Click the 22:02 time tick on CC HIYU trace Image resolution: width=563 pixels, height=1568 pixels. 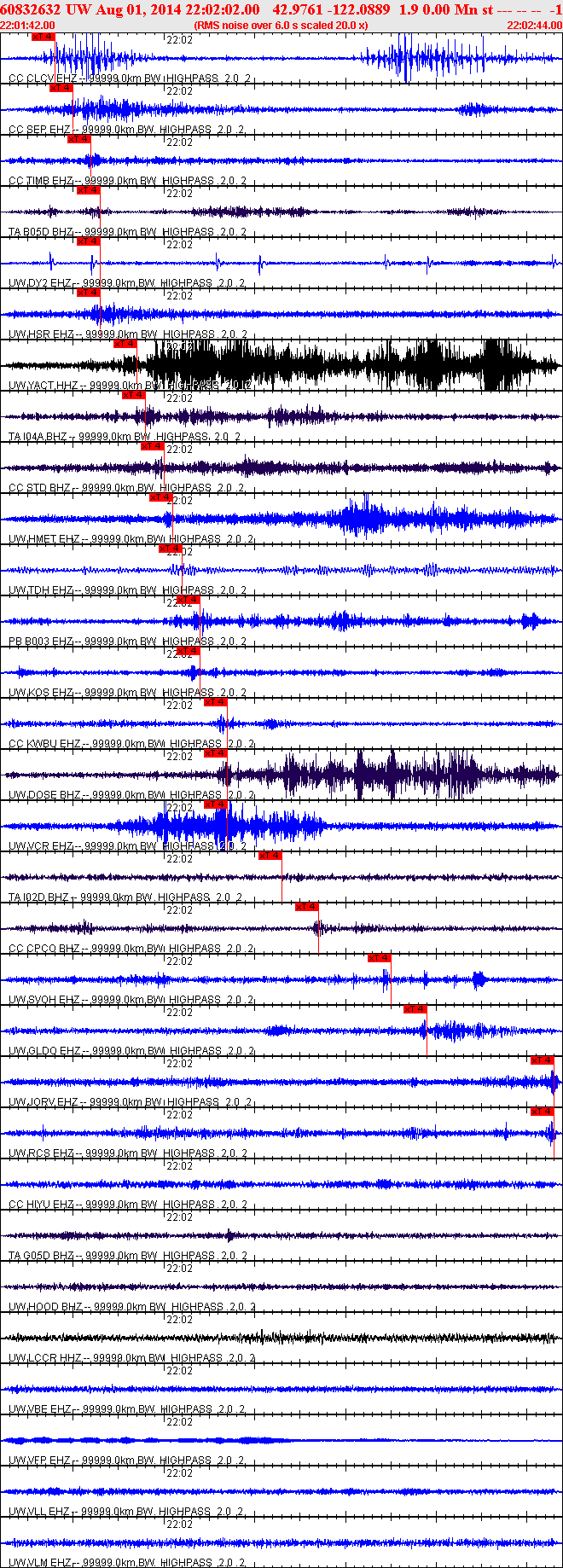tap(179, 1166)
